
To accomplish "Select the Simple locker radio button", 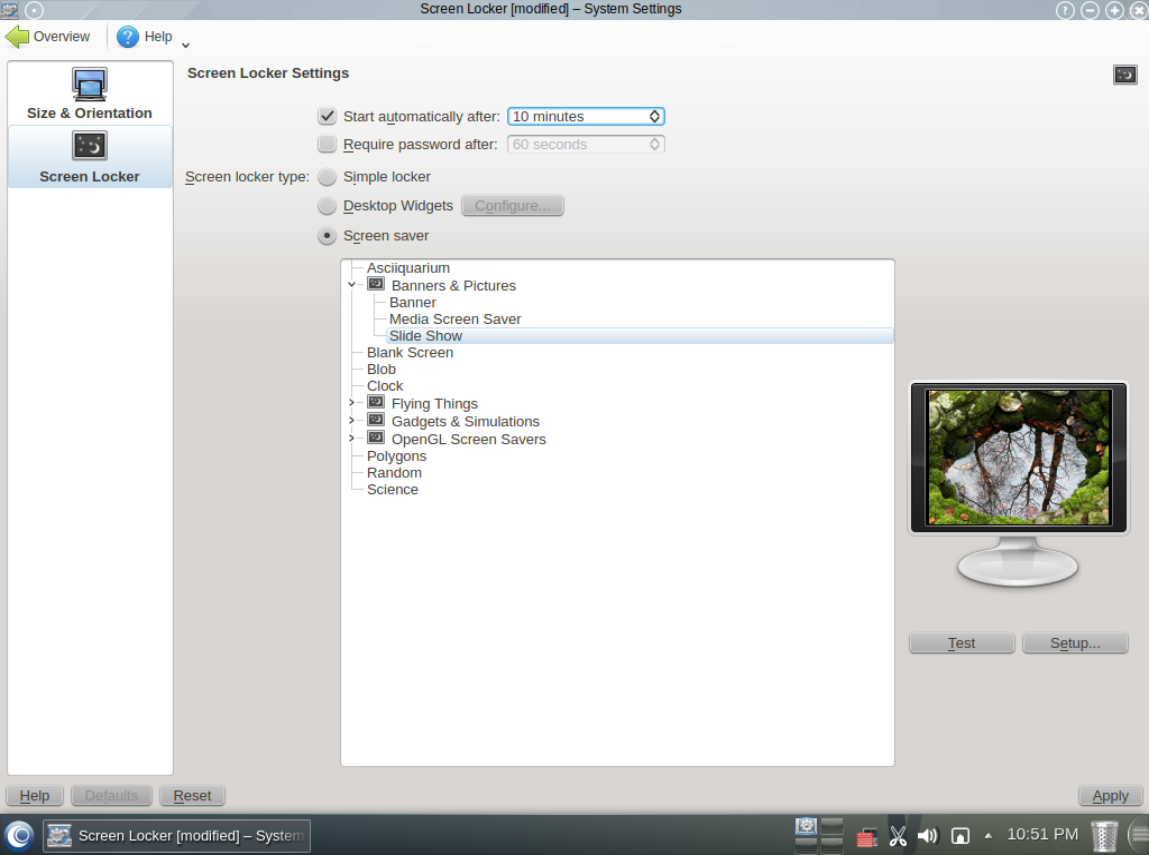I will 327,177.
